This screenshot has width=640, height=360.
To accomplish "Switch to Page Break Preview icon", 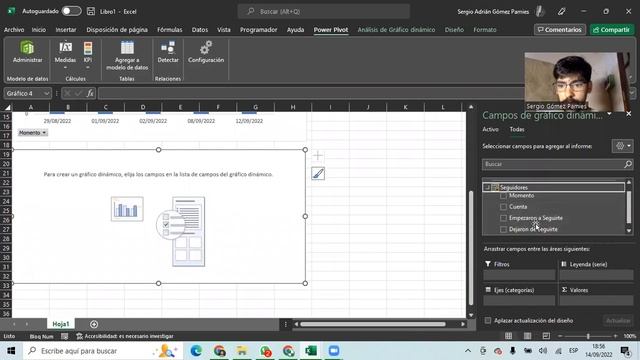I will pyautogui.click(x=546, y=336).
